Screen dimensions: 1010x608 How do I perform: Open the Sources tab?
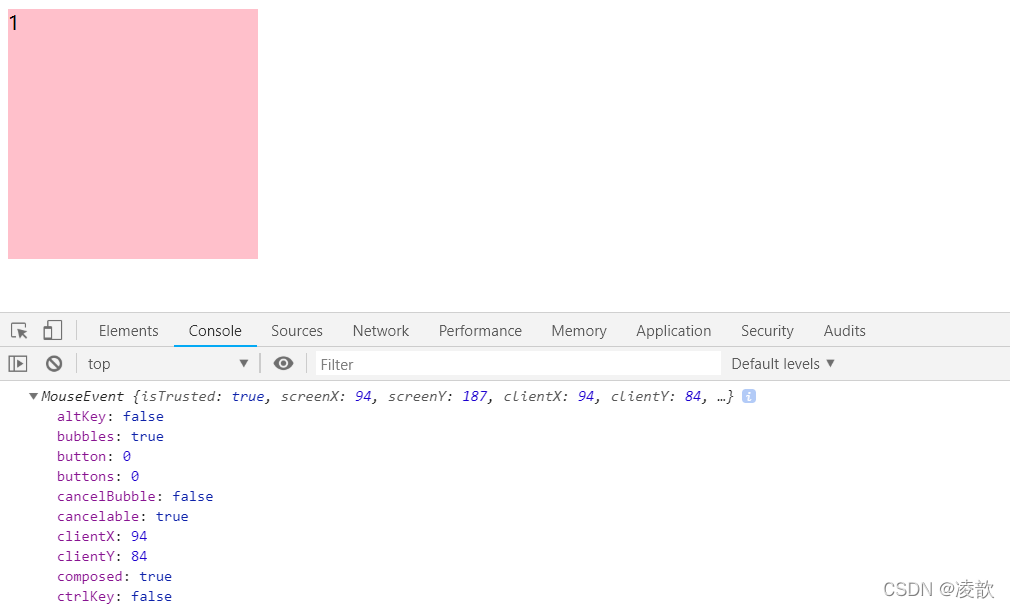[x=297, y=330]
